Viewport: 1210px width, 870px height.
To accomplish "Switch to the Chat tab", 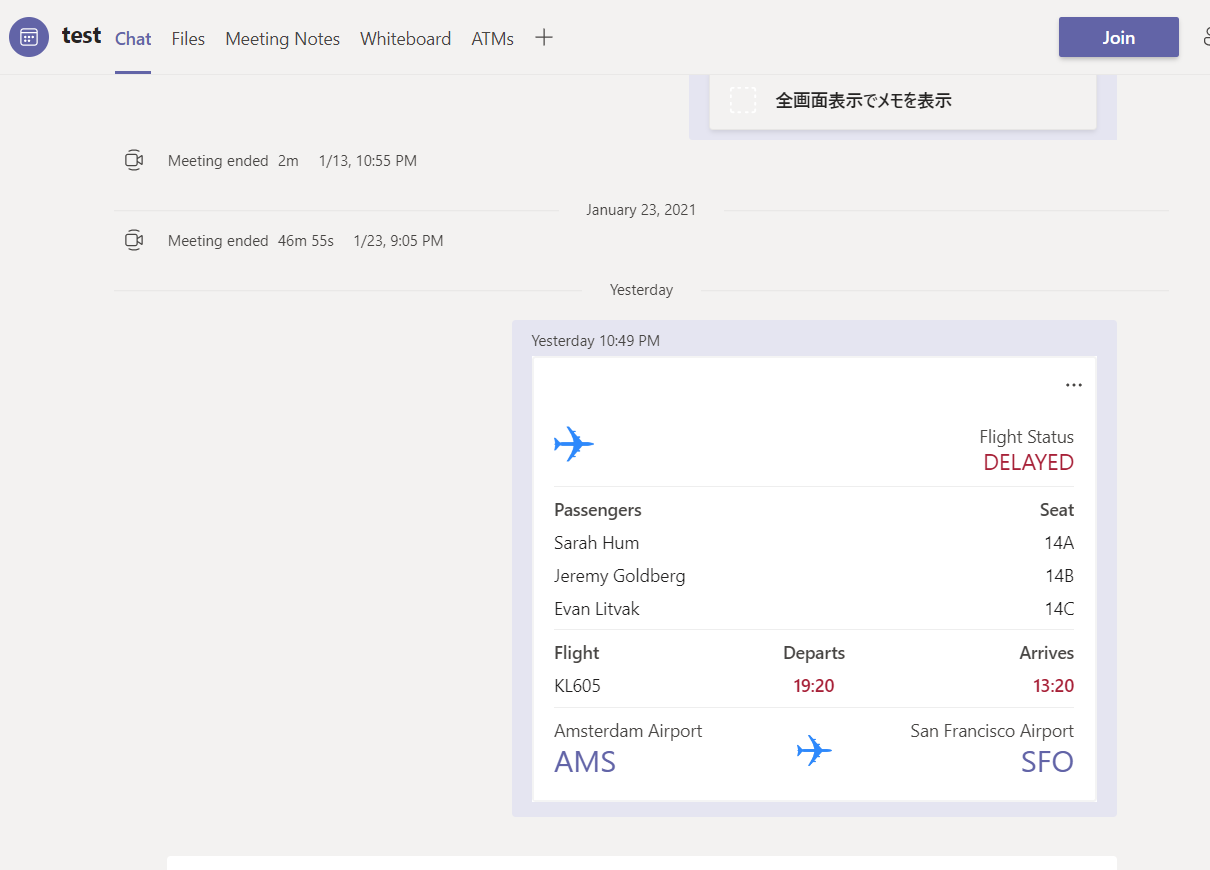I will point(133,39).
